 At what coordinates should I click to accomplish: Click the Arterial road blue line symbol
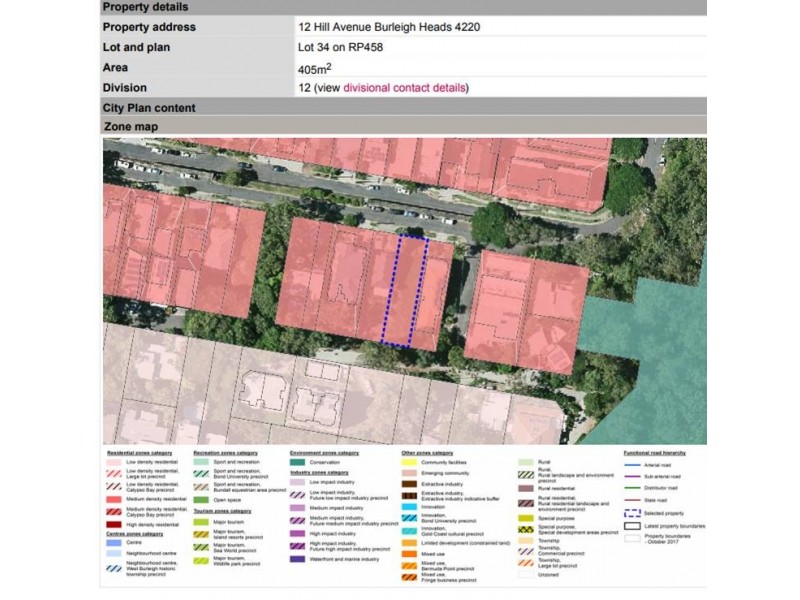click(632, 465)
